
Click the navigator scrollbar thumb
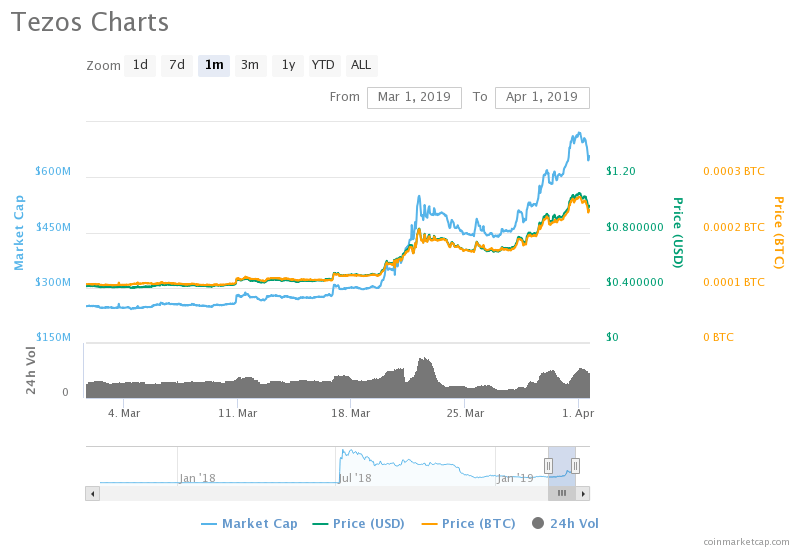click(561, 493)
